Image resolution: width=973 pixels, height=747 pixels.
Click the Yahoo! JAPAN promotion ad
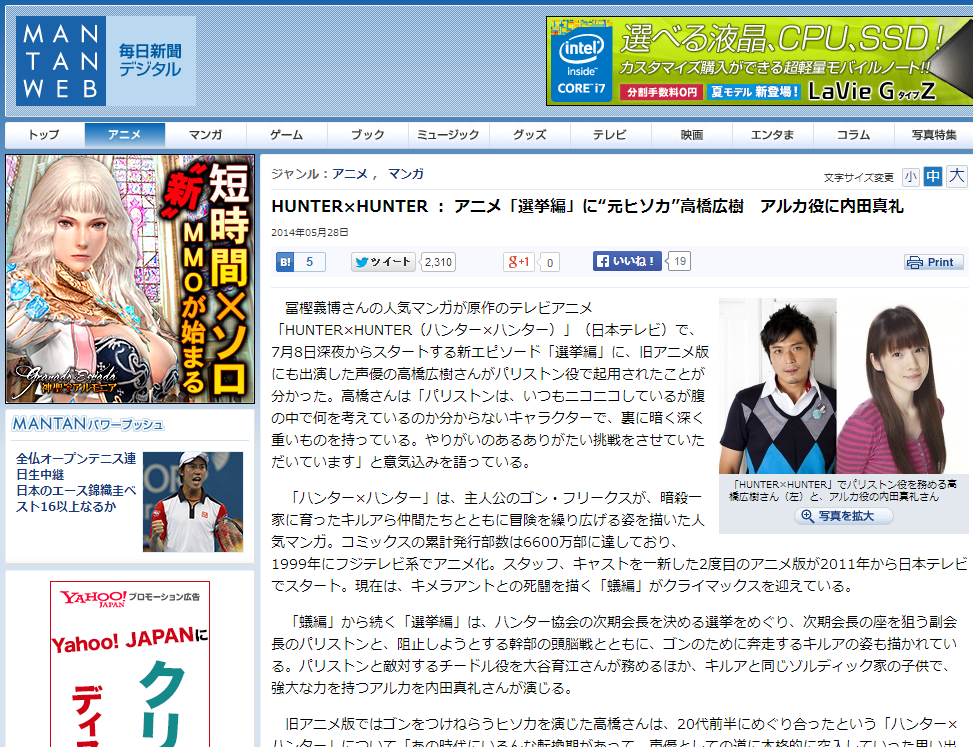[130, 664]
